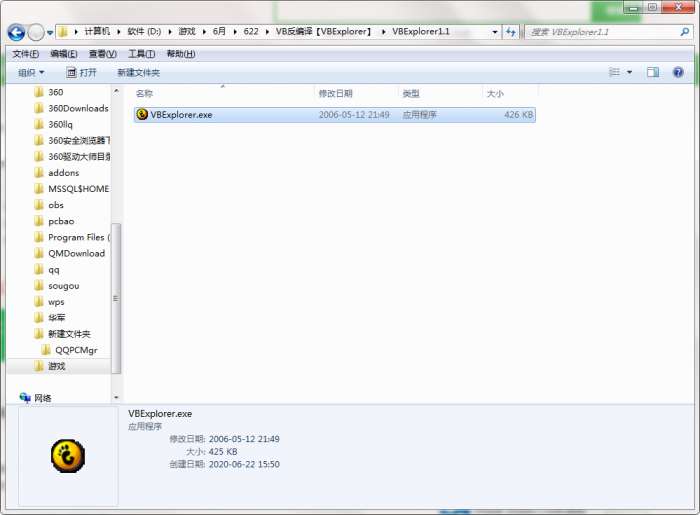The width and height of the screenshot is (700, 515).
Task: Expand the arrow after 软件 (D:) in path
Action: (170, 32)
